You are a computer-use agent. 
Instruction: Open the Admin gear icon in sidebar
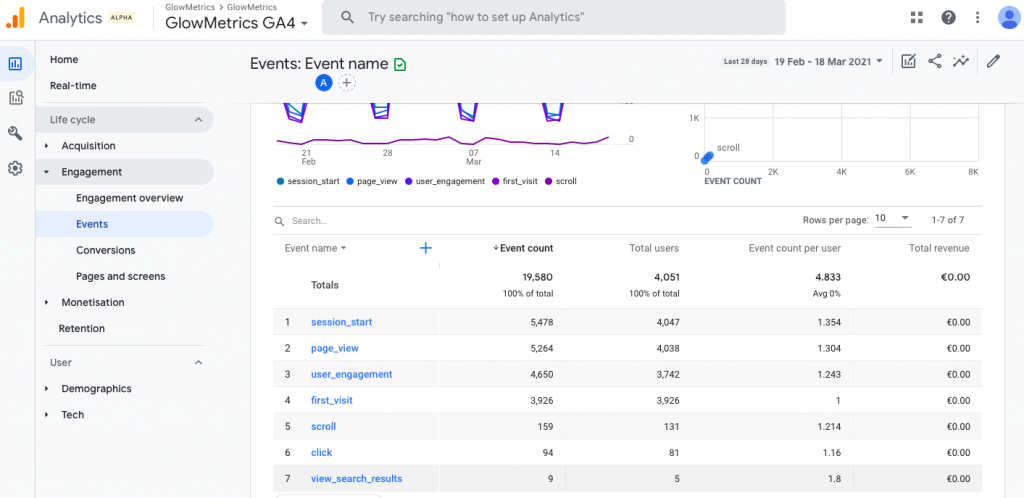[15, 168]
